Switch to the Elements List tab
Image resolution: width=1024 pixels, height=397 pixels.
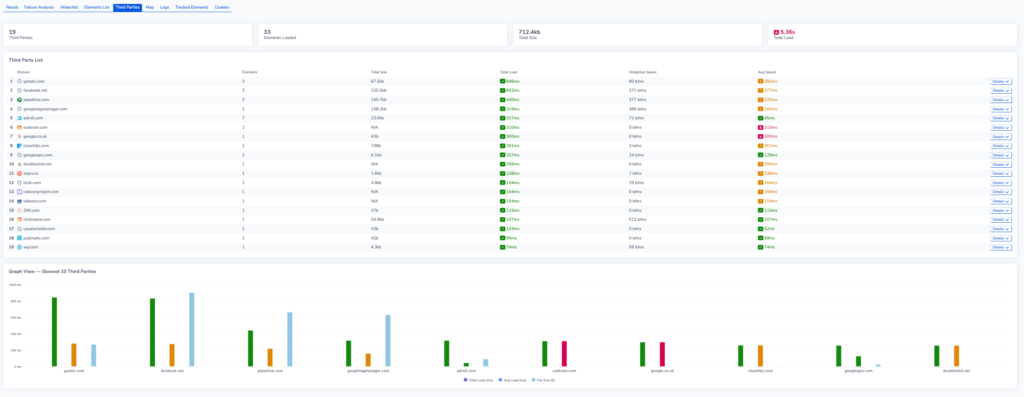[97, 7]
